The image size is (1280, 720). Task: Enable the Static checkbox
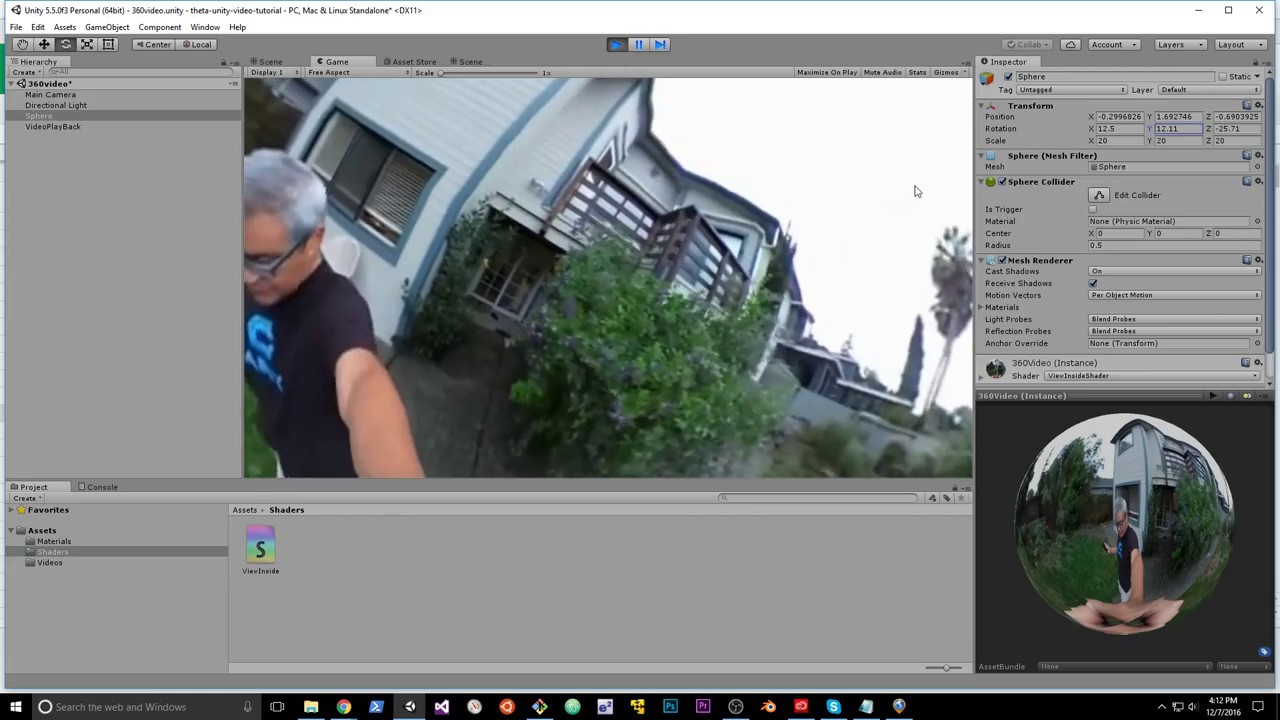pyautogui.click(x=1222, y=77)
